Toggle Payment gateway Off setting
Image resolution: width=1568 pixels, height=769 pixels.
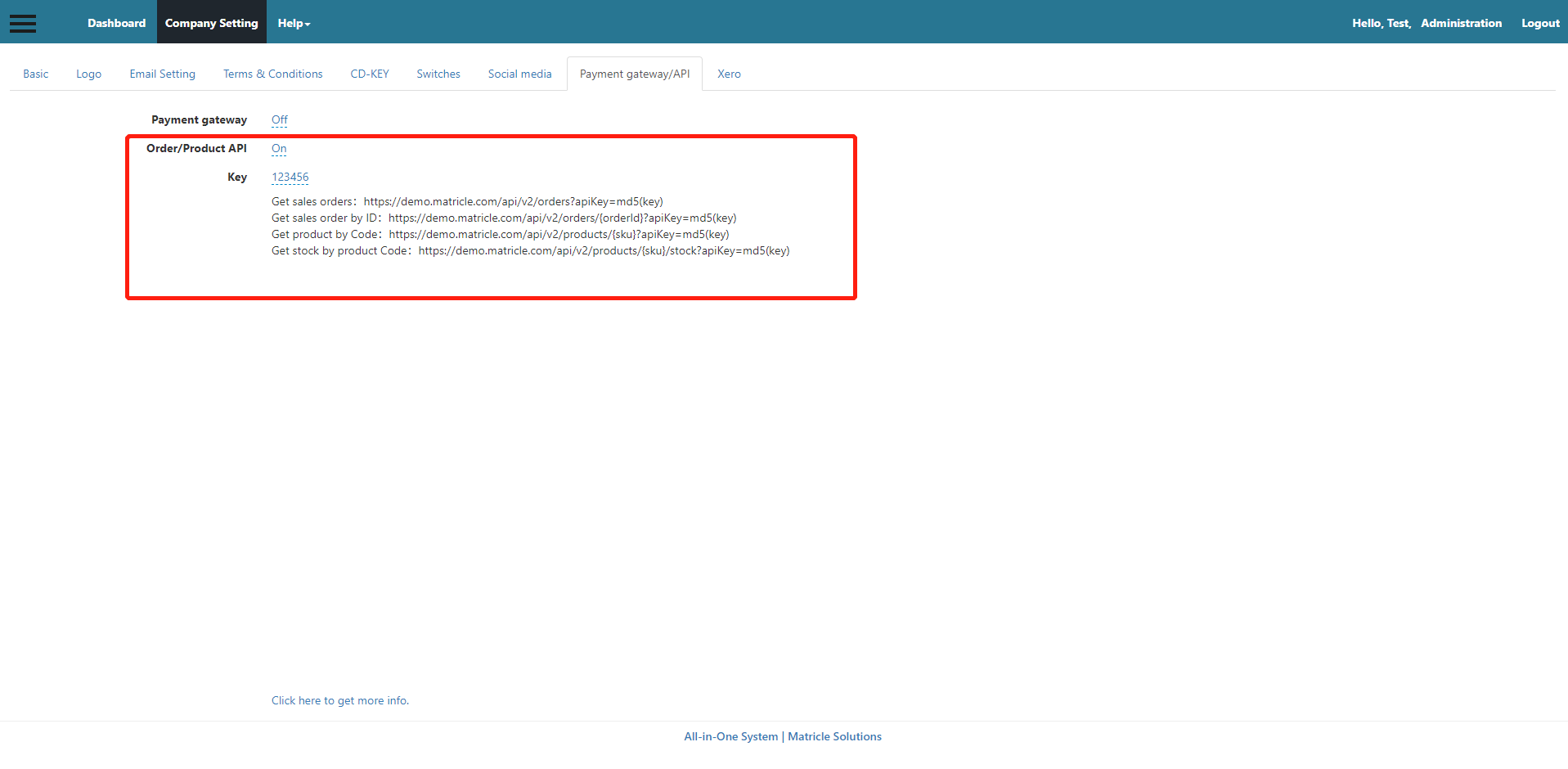(x=279, y=119)
